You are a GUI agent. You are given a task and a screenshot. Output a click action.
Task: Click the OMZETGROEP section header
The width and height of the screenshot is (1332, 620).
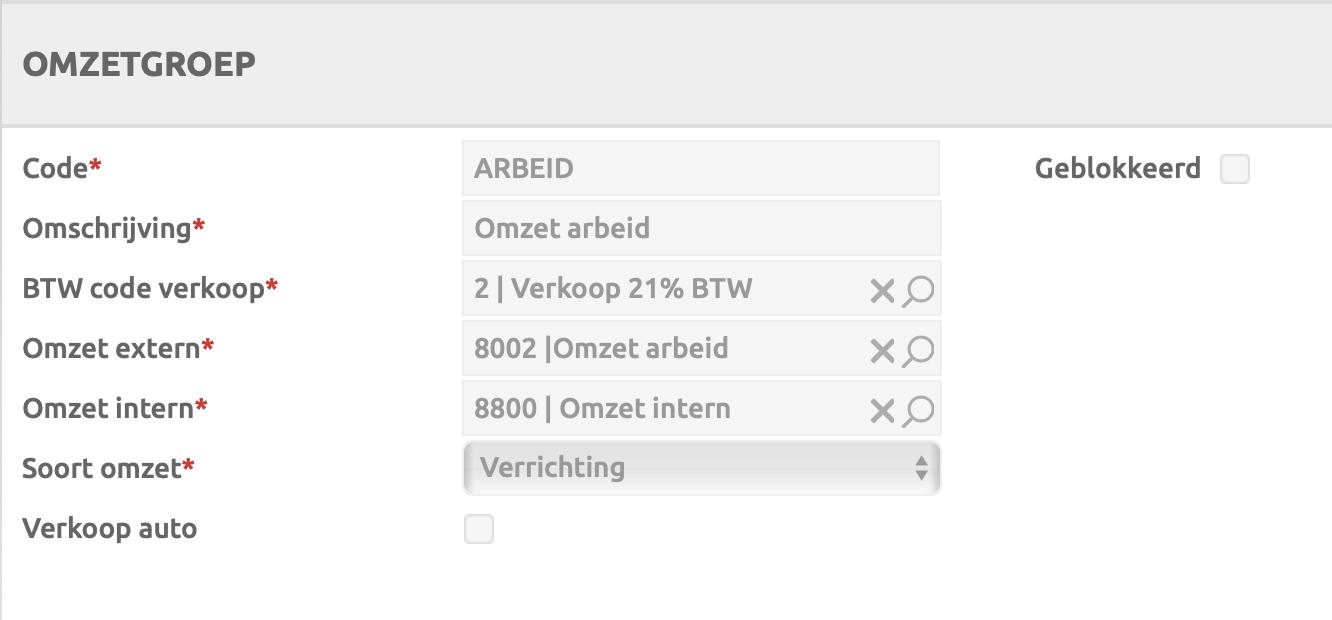[139, 65]
